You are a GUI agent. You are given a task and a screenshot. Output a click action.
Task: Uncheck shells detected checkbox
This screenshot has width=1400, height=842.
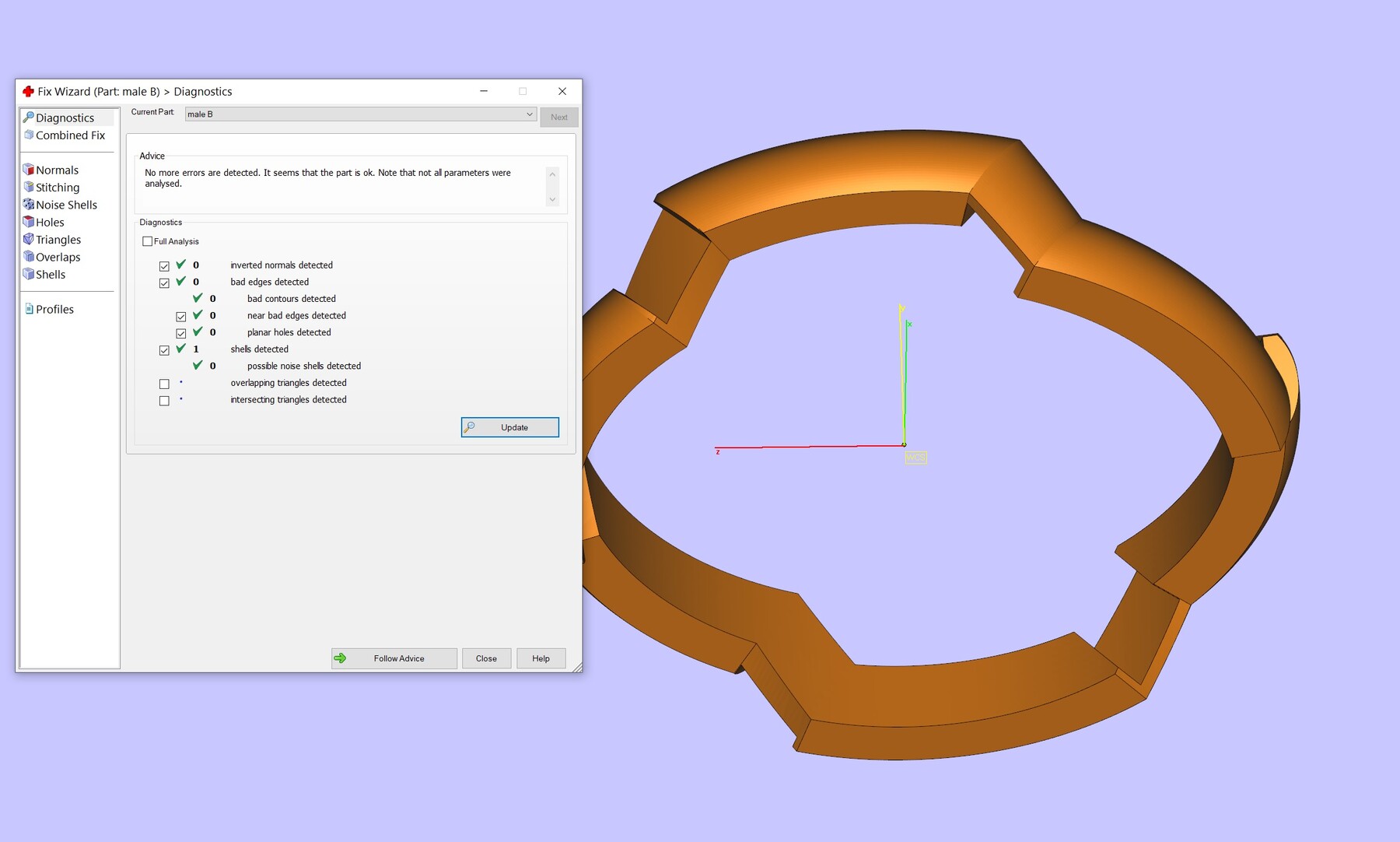tap(164, 350)
